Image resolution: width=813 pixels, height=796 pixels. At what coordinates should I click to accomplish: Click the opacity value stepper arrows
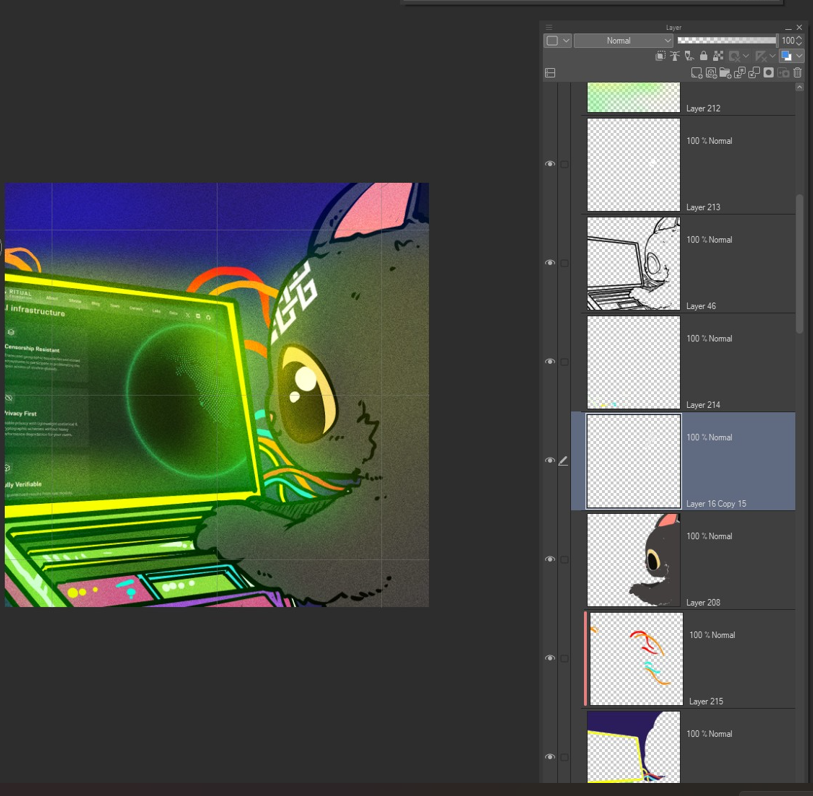click(799, 40)
